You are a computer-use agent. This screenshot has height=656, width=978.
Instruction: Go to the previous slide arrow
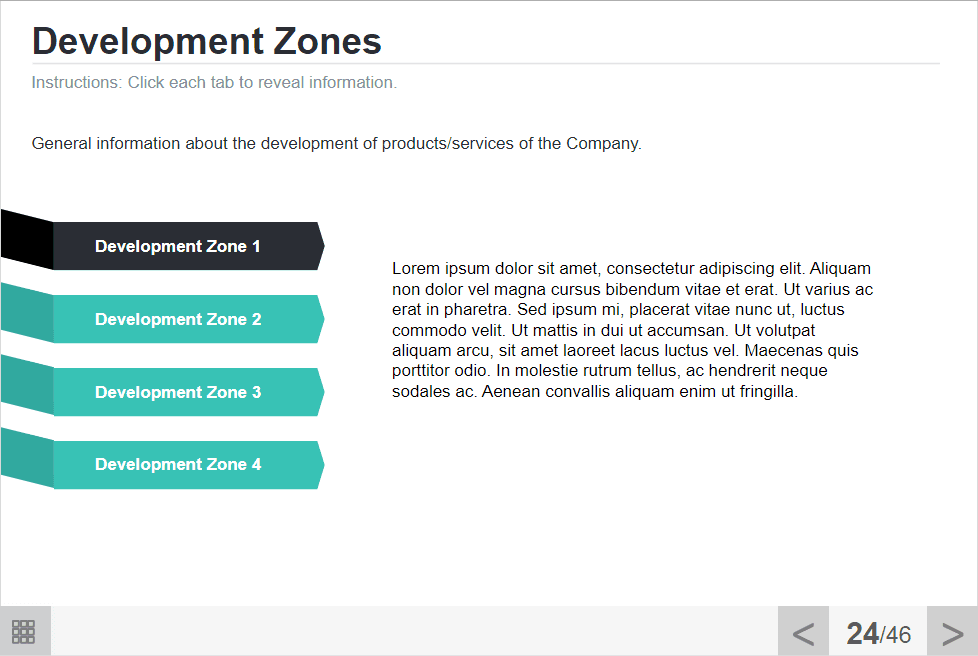(x=803, y=632)
